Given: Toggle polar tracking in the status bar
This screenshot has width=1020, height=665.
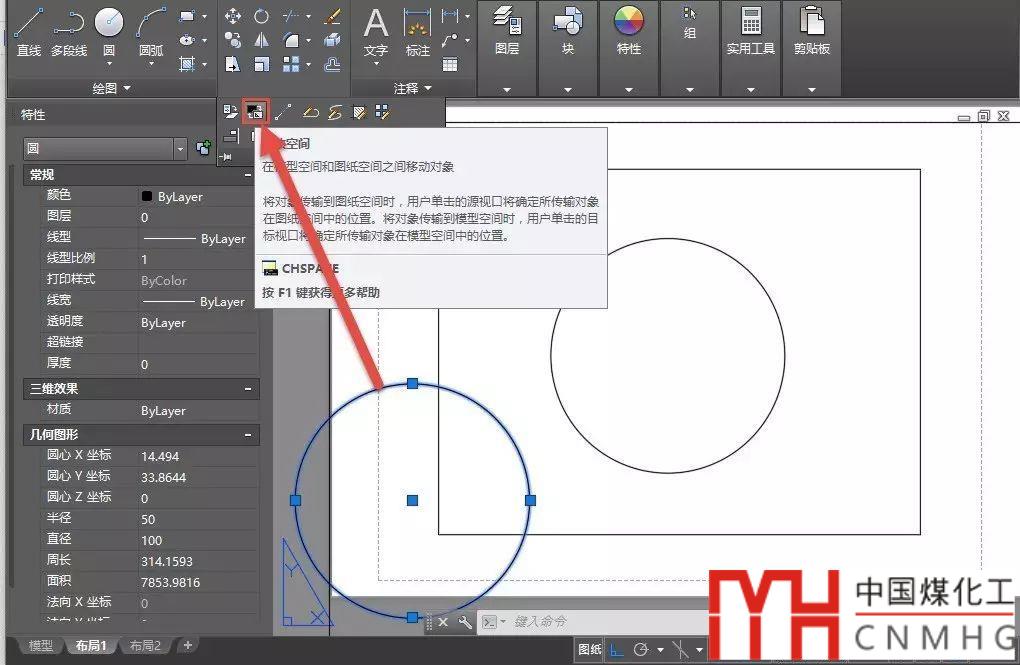Looking at the screenshot, I should [641, 650].
